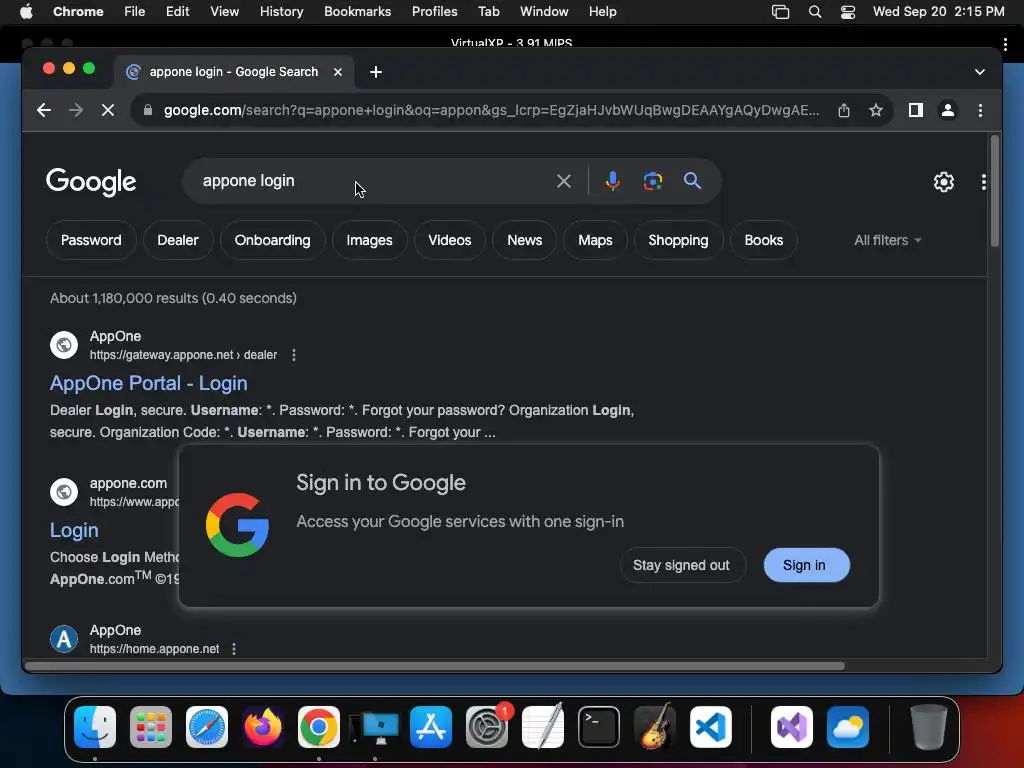Open the File menu
1024x768 pixels.
click(135, 12)
